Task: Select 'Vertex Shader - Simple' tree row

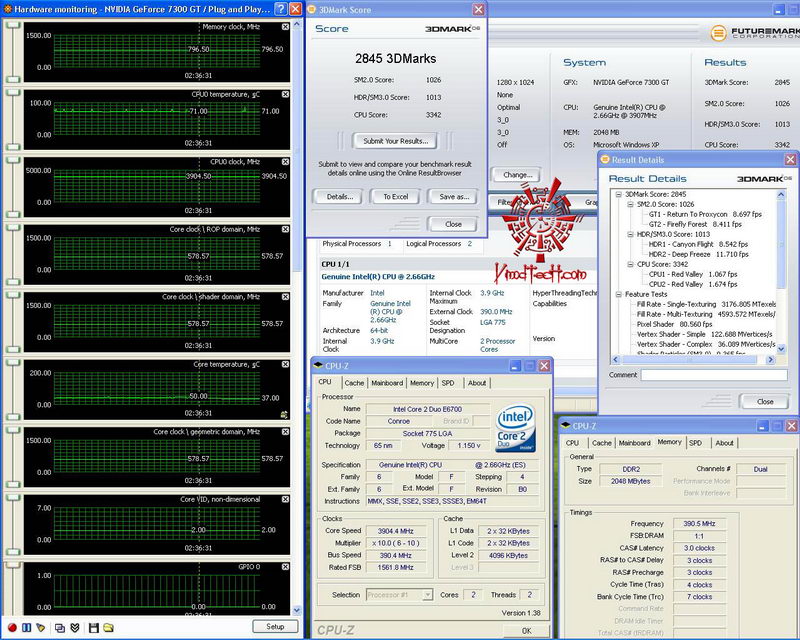Action: click(x=704, y=334)
